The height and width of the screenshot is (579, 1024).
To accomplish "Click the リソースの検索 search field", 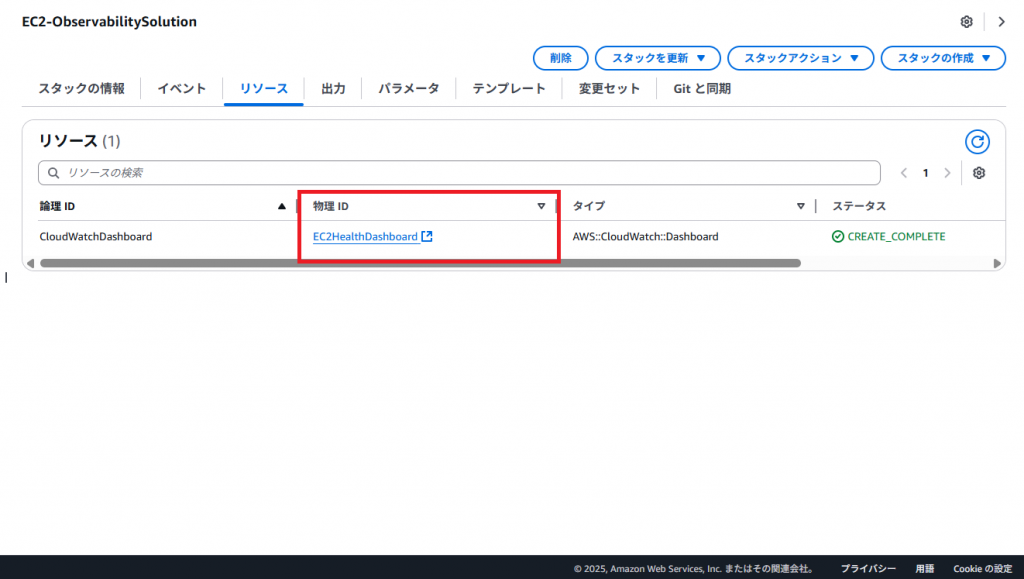I will point(460,173).
